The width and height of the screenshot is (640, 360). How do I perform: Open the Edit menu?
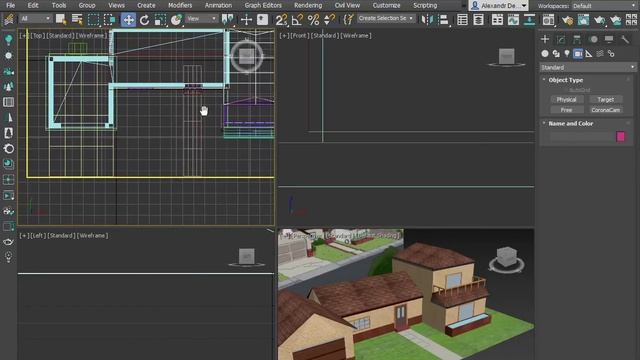click(33, 5)
